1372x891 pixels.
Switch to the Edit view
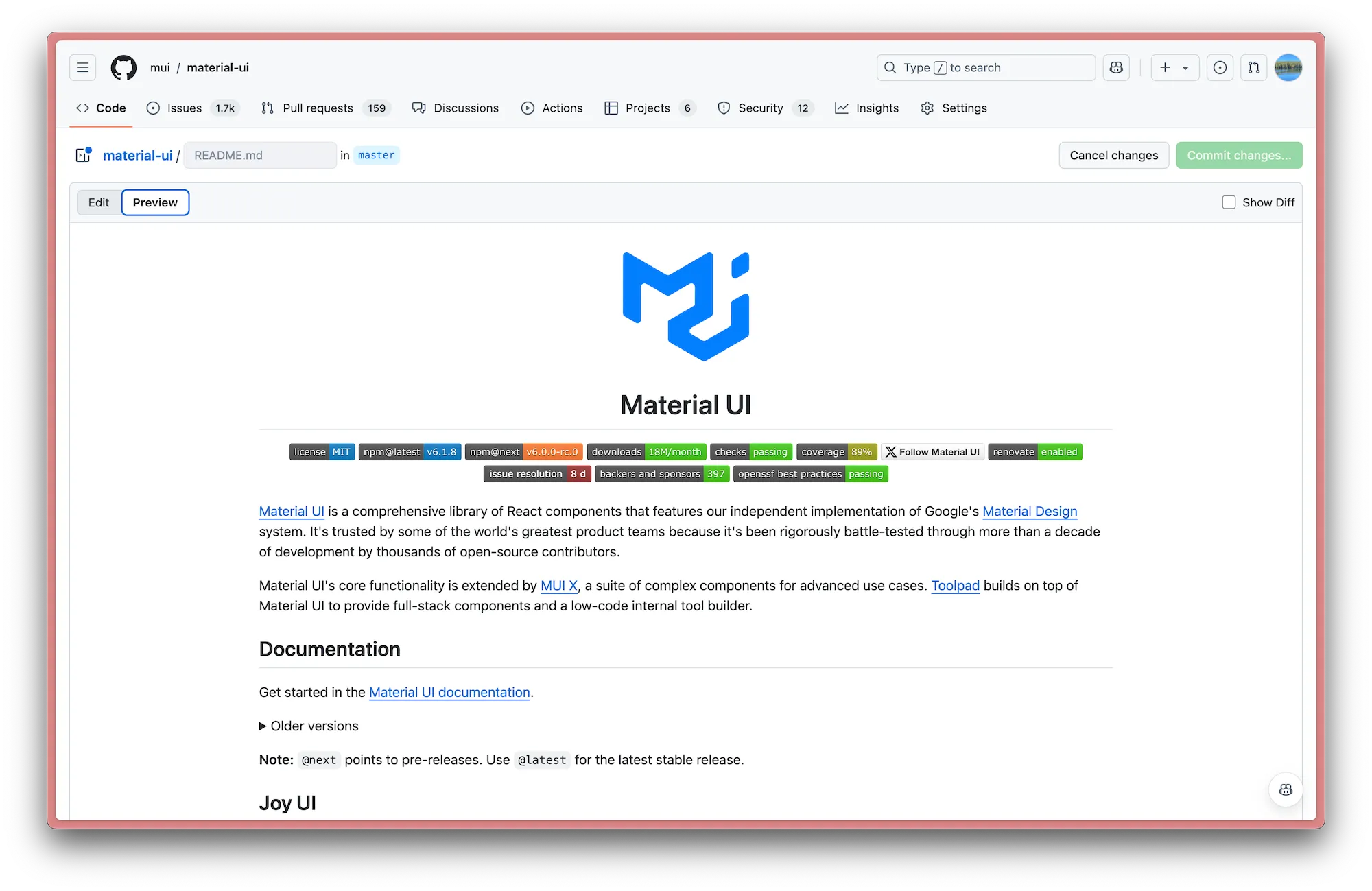[99, 202]
